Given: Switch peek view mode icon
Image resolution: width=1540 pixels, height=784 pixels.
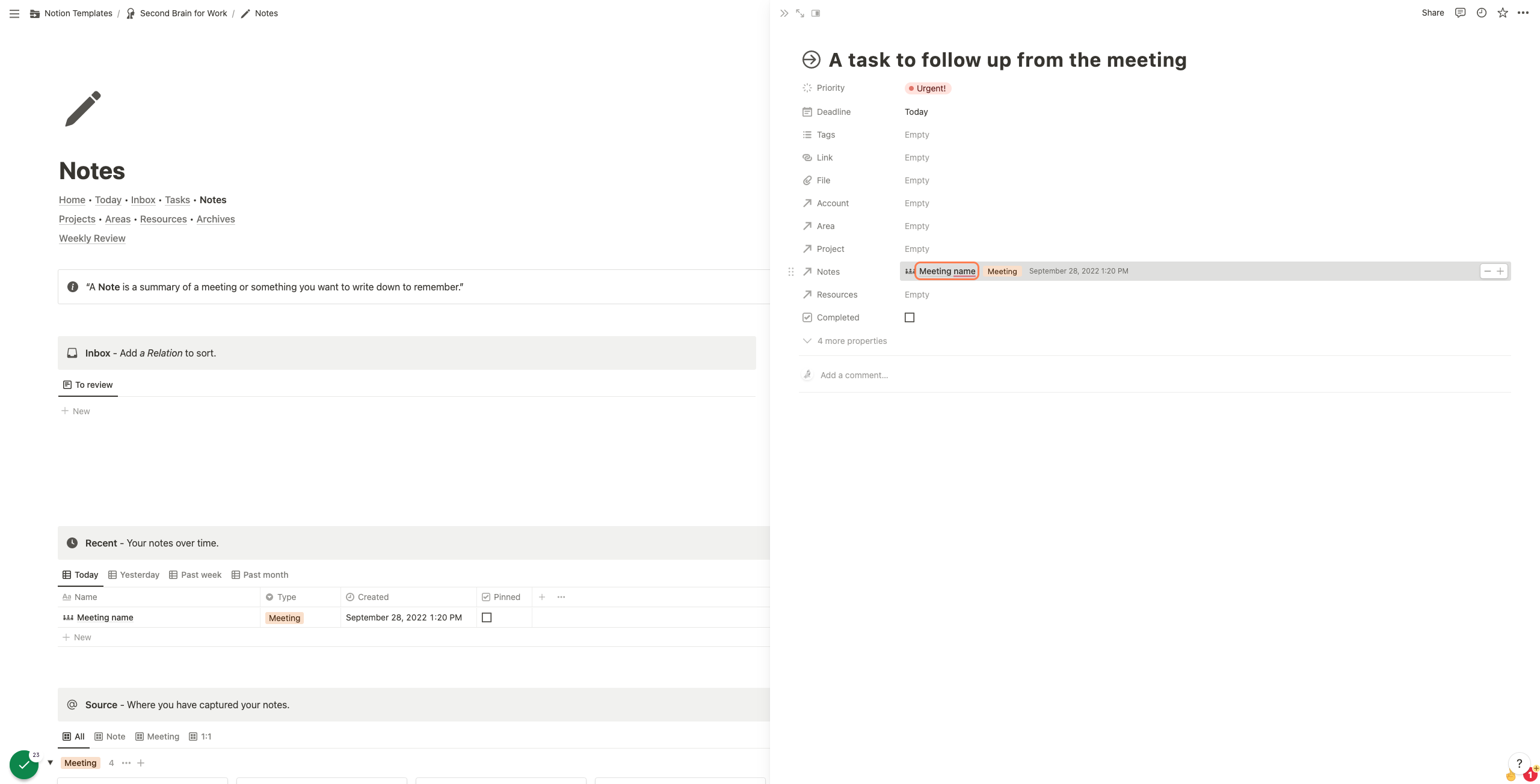Looking at the screenshot, I should pyautogui.click(x=816, y=13).
